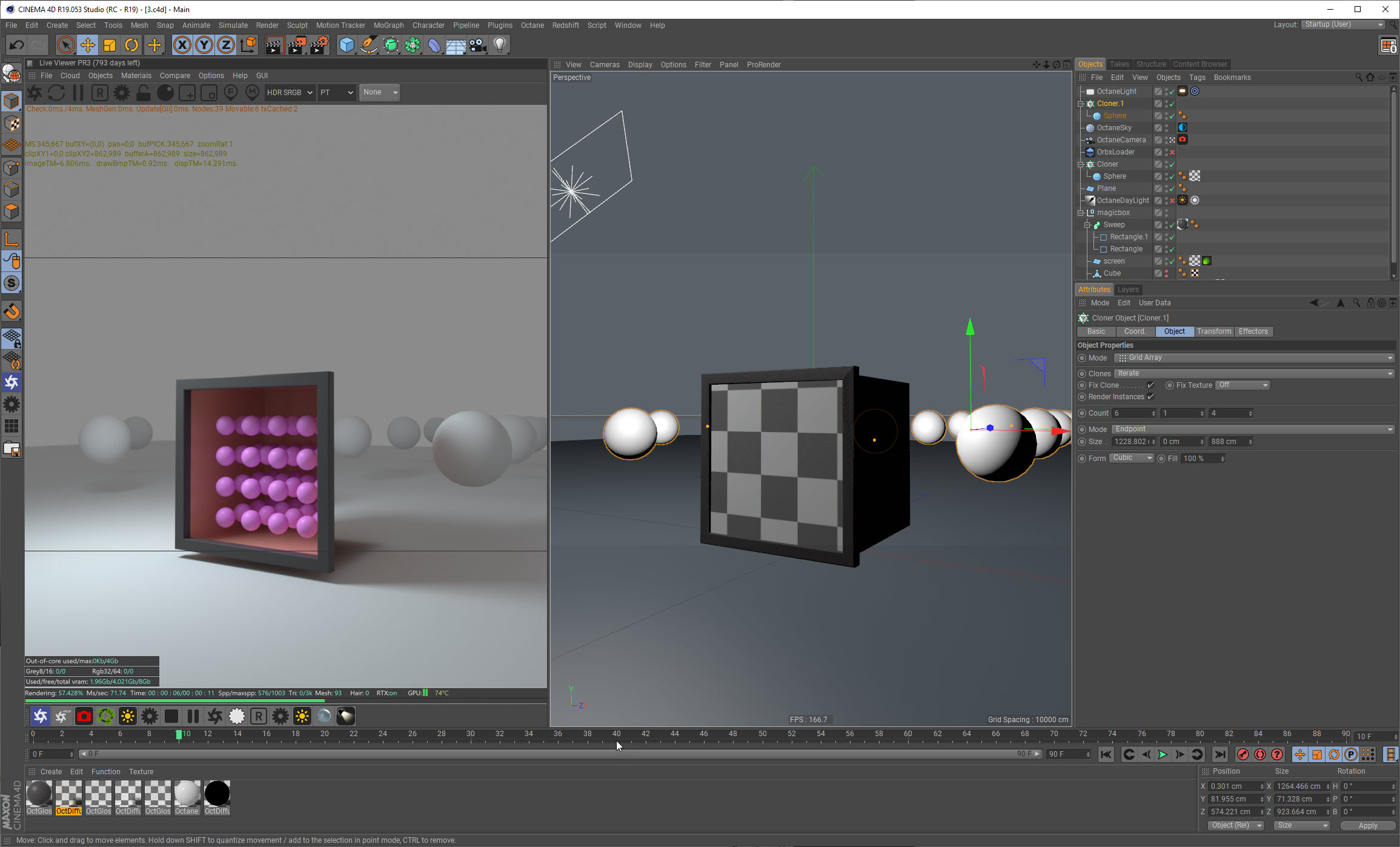The height and width of the screenshot is (847, 1400).
Task: Open the MoGraph menu
Action: tap(388, 25)
